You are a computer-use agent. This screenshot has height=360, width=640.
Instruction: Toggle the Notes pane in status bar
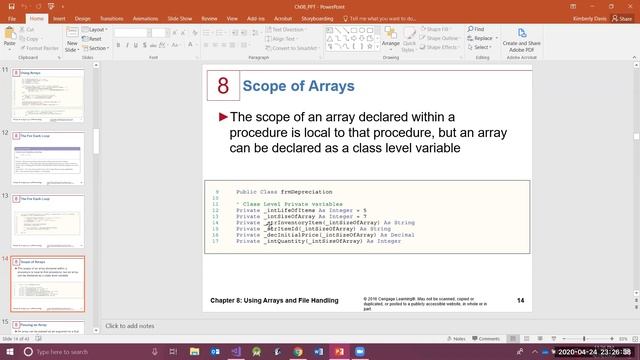(456, 338)
